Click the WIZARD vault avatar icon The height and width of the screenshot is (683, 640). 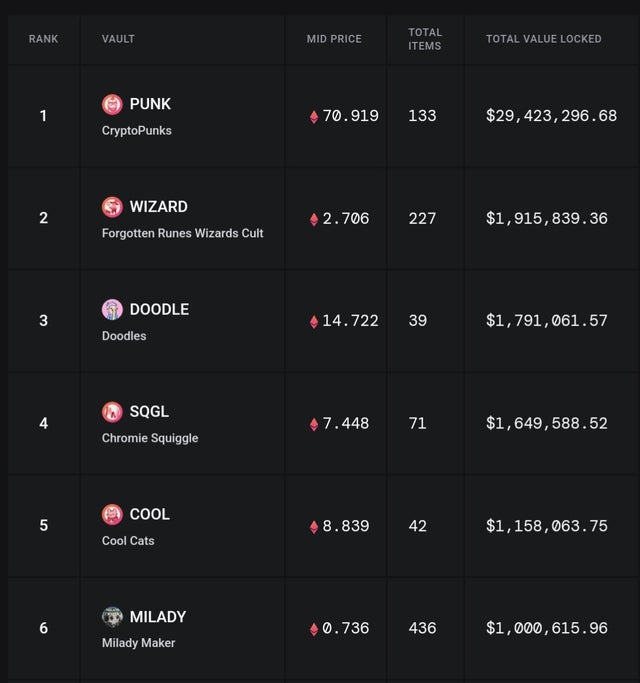[113, 206]
